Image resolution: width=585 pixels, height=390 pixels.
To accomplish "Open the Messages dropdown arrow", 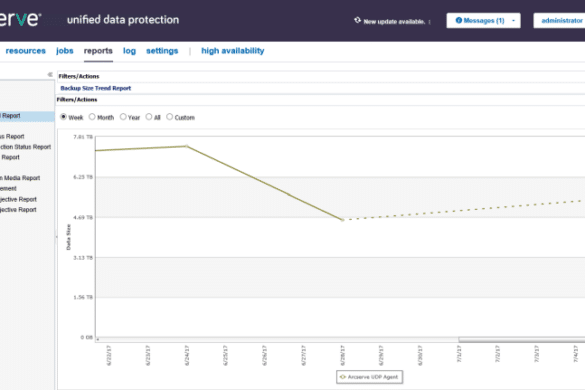I will pos(513,21).
